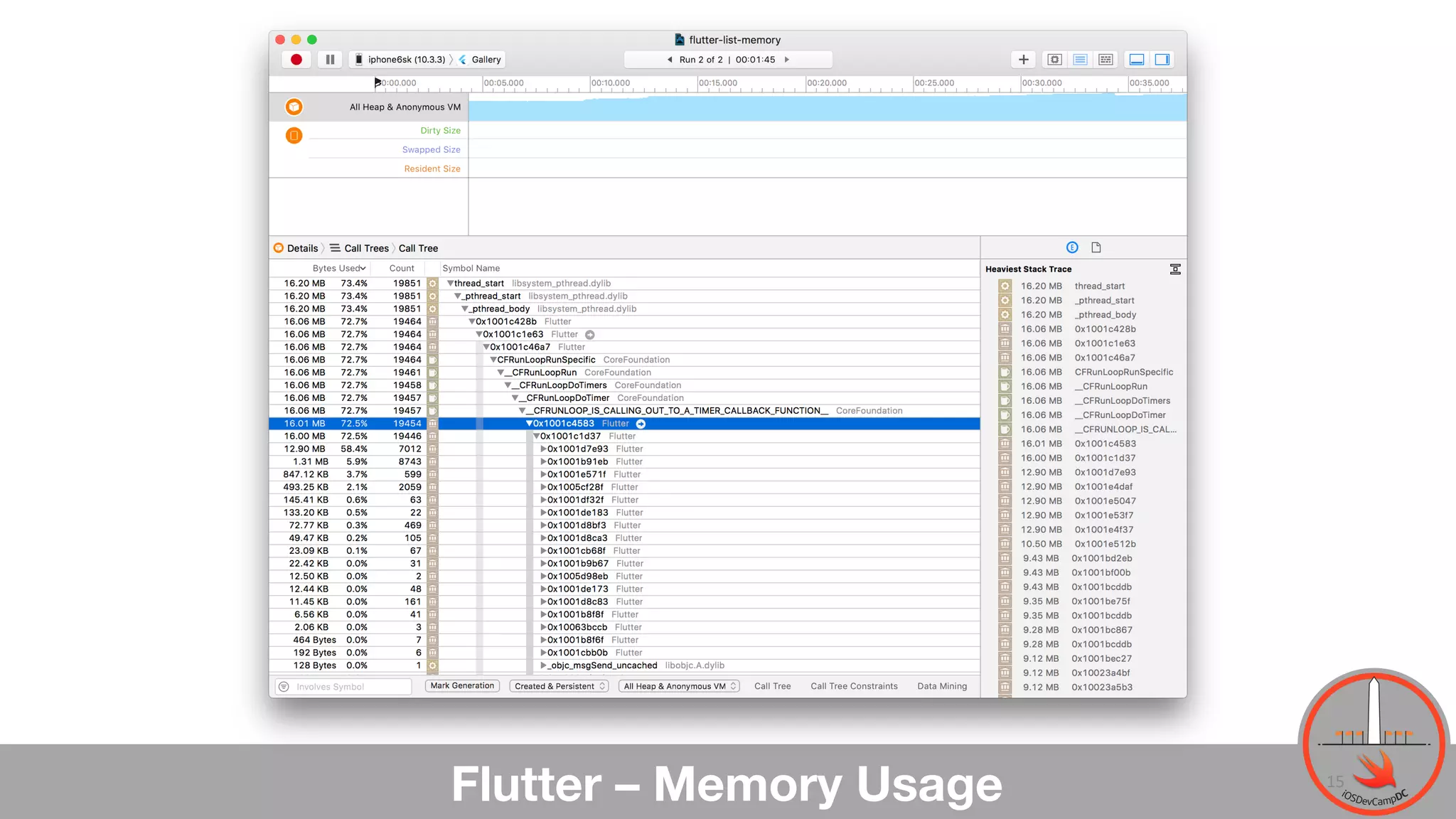Select All Heap & Anonymous VM instrument icon
Viewport: 1456px width, 819px height.
click(x=294, y=107)
